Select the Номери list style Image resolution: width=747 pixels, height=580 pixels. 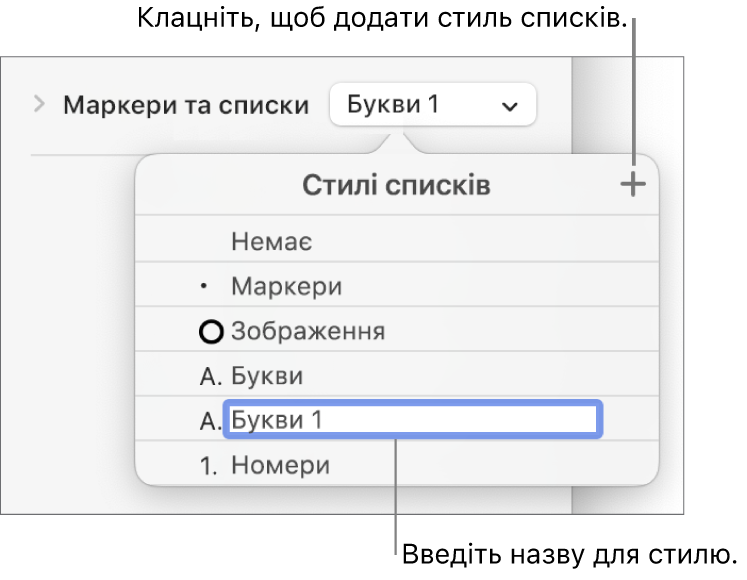[397, 464]
